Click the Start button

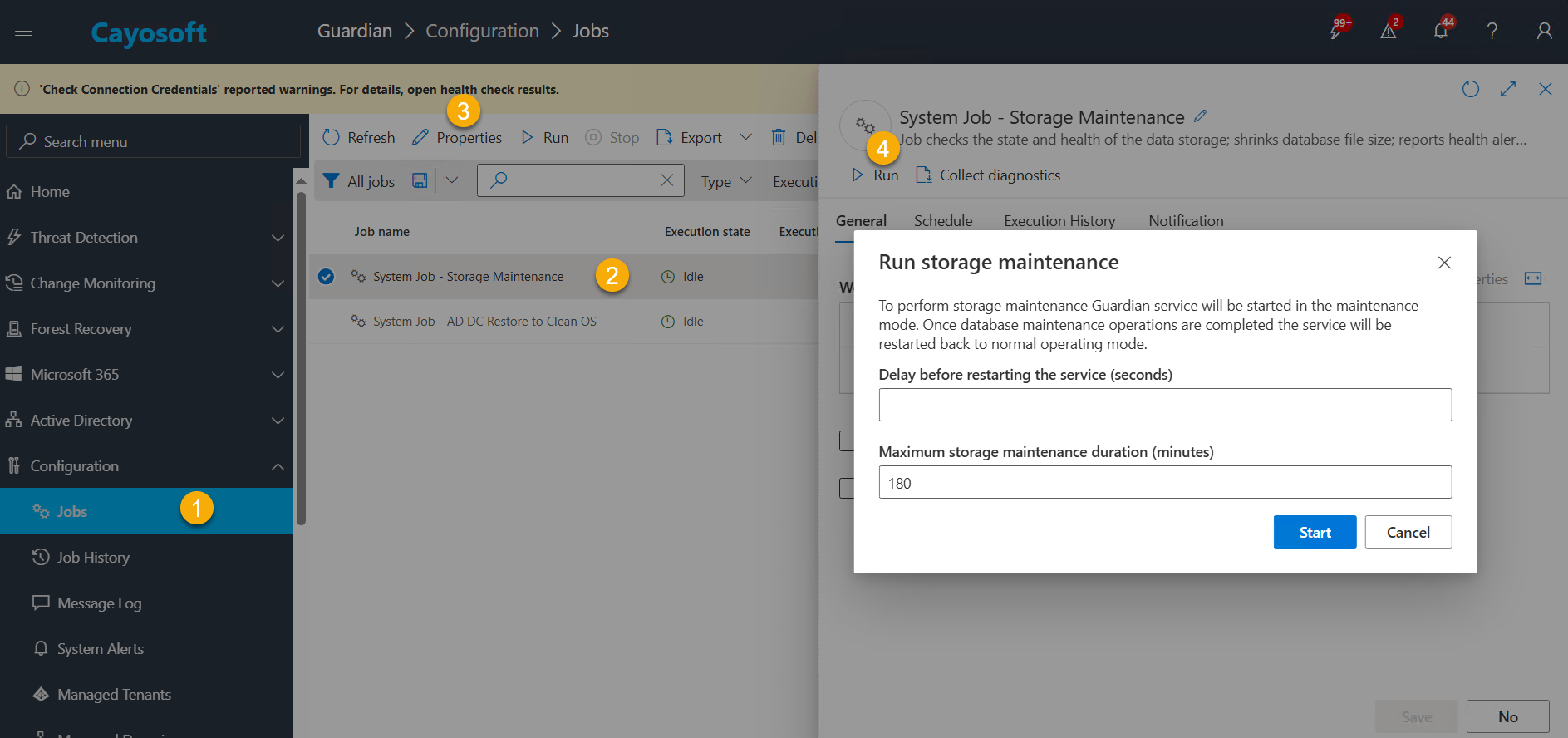click(1315, 532)
